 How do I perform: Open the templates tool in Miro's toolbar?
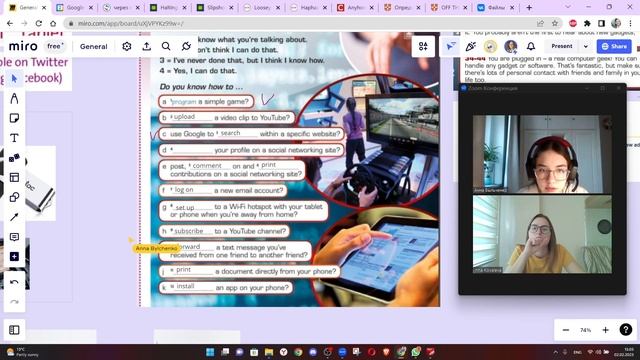click(14, 178)
